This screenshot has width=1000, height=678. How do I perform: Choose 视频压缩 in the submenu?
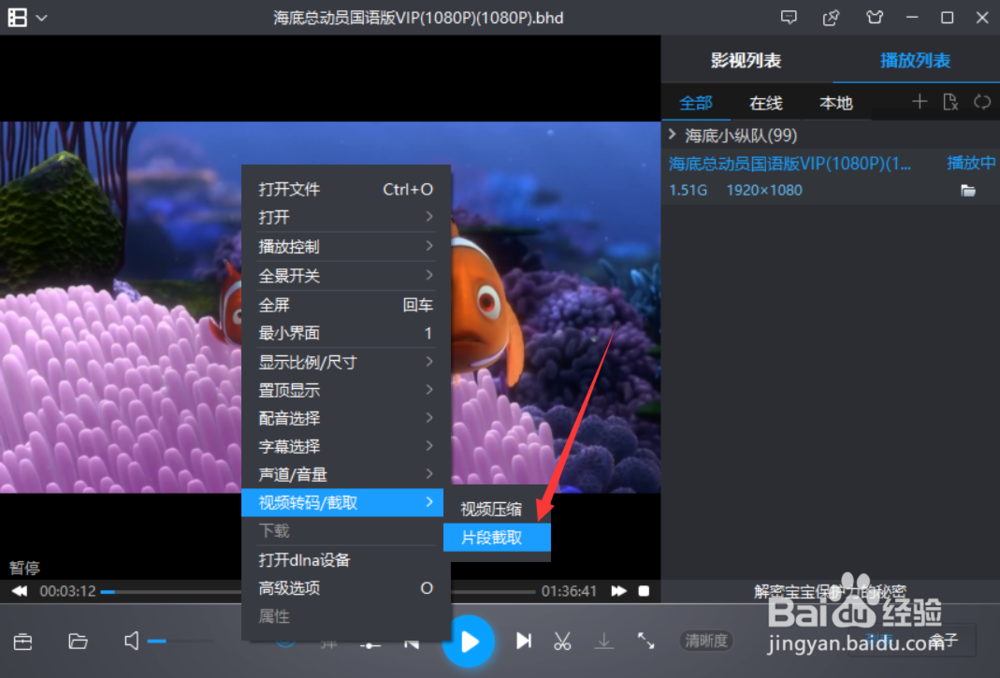(x=497, y=509)
